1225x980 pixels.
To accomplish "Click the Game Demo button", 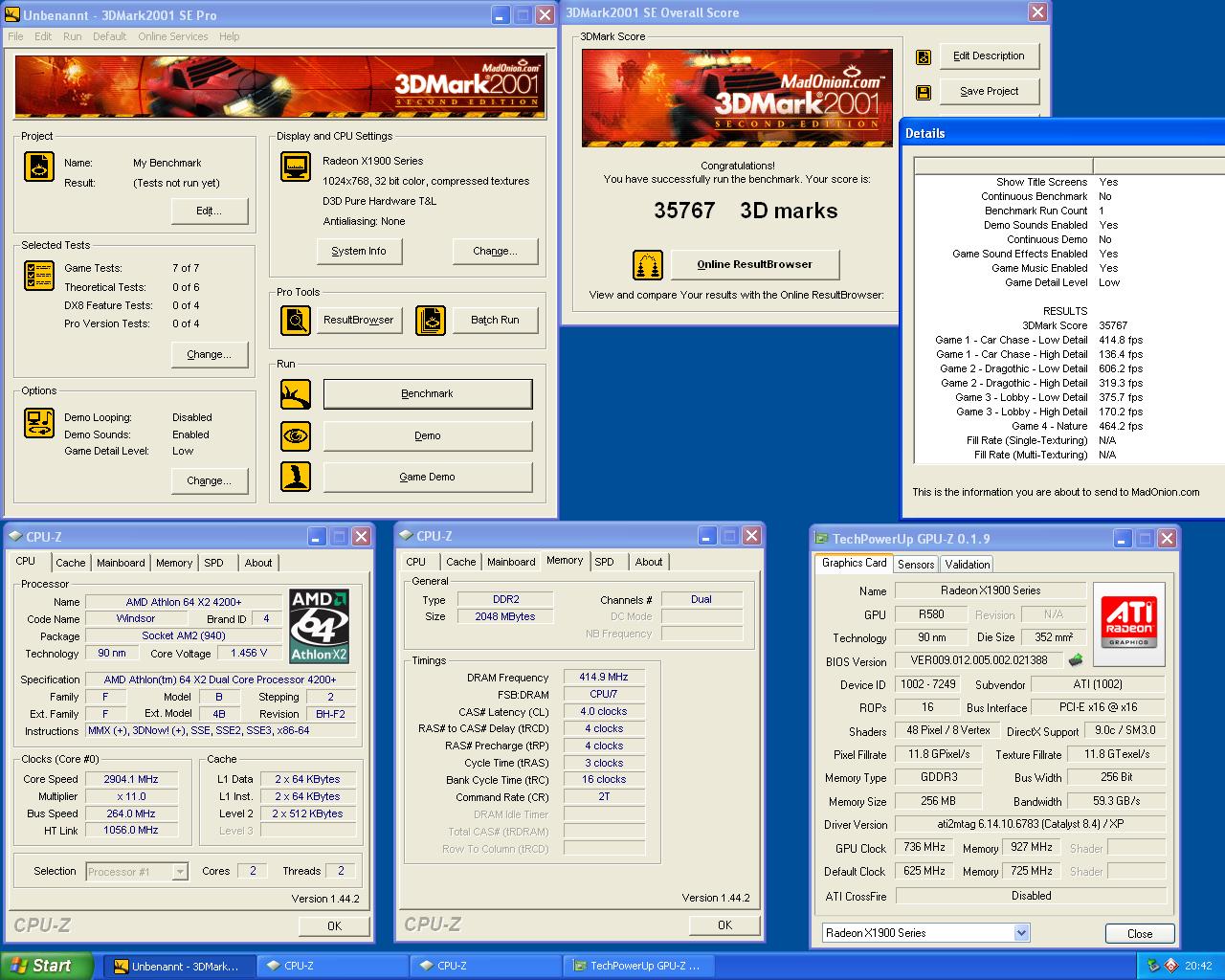I will [x=428, y=477].
